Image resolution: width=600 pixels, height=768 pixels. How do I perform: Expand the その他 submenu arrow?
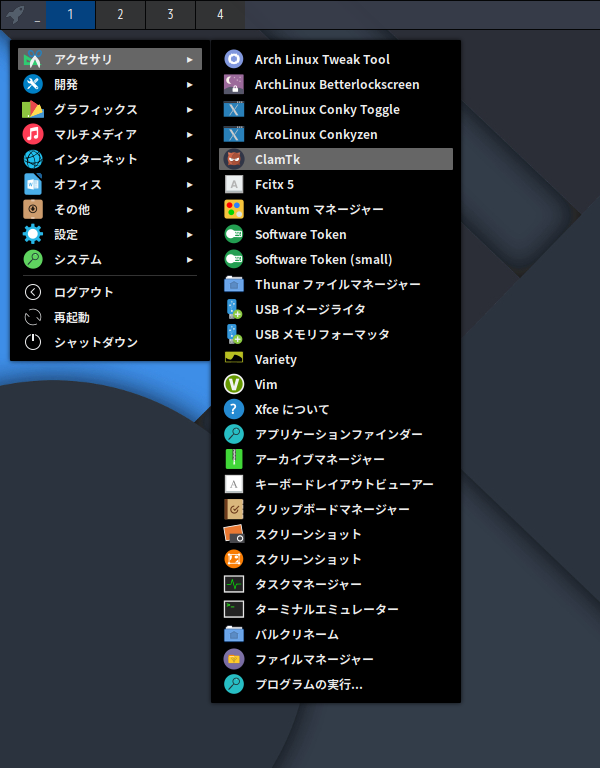tap(190, 210)
